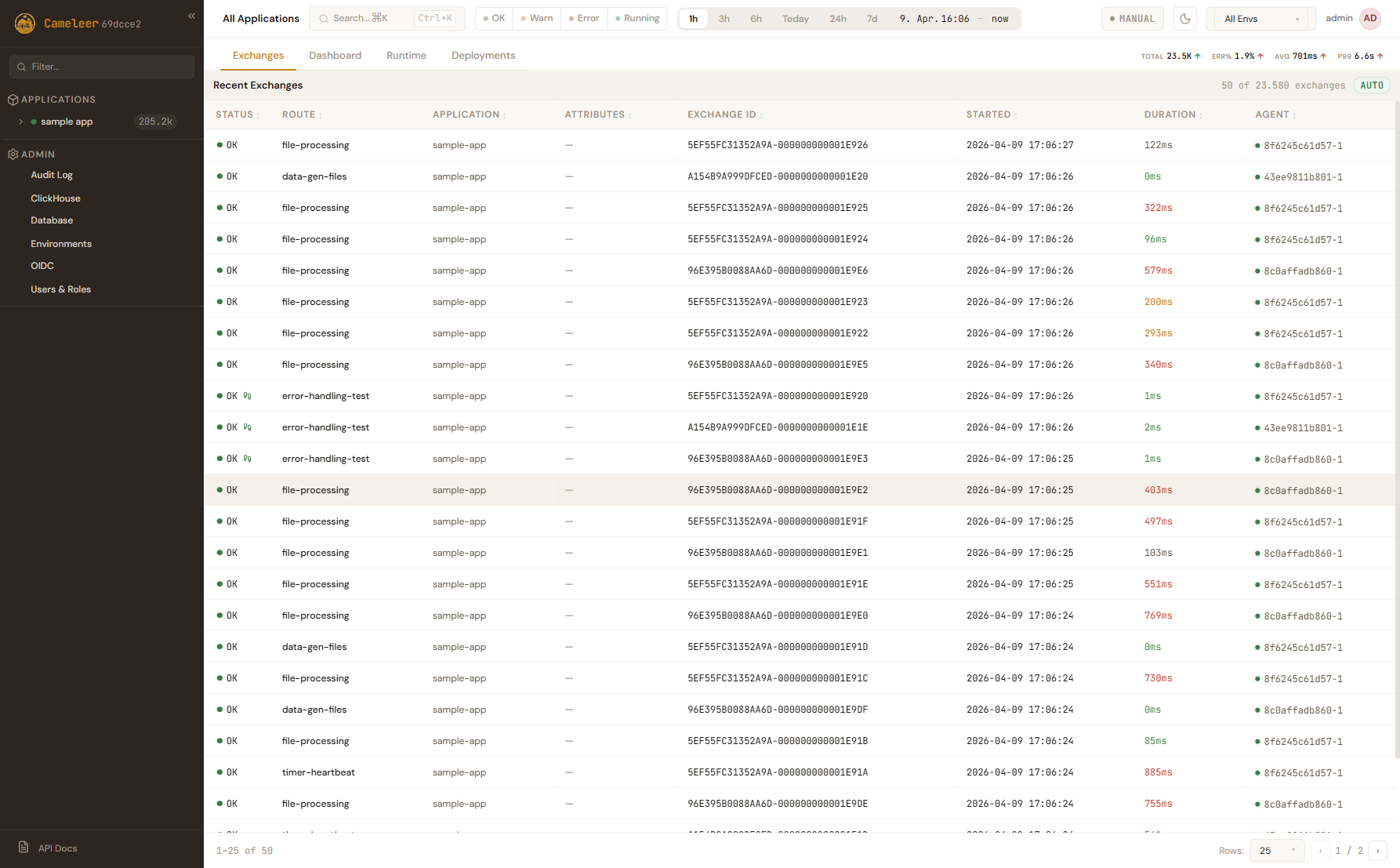Switch to the Deployments tab
The height and width of the screenshot is (868, 1400).
click(x=483, y=56)
